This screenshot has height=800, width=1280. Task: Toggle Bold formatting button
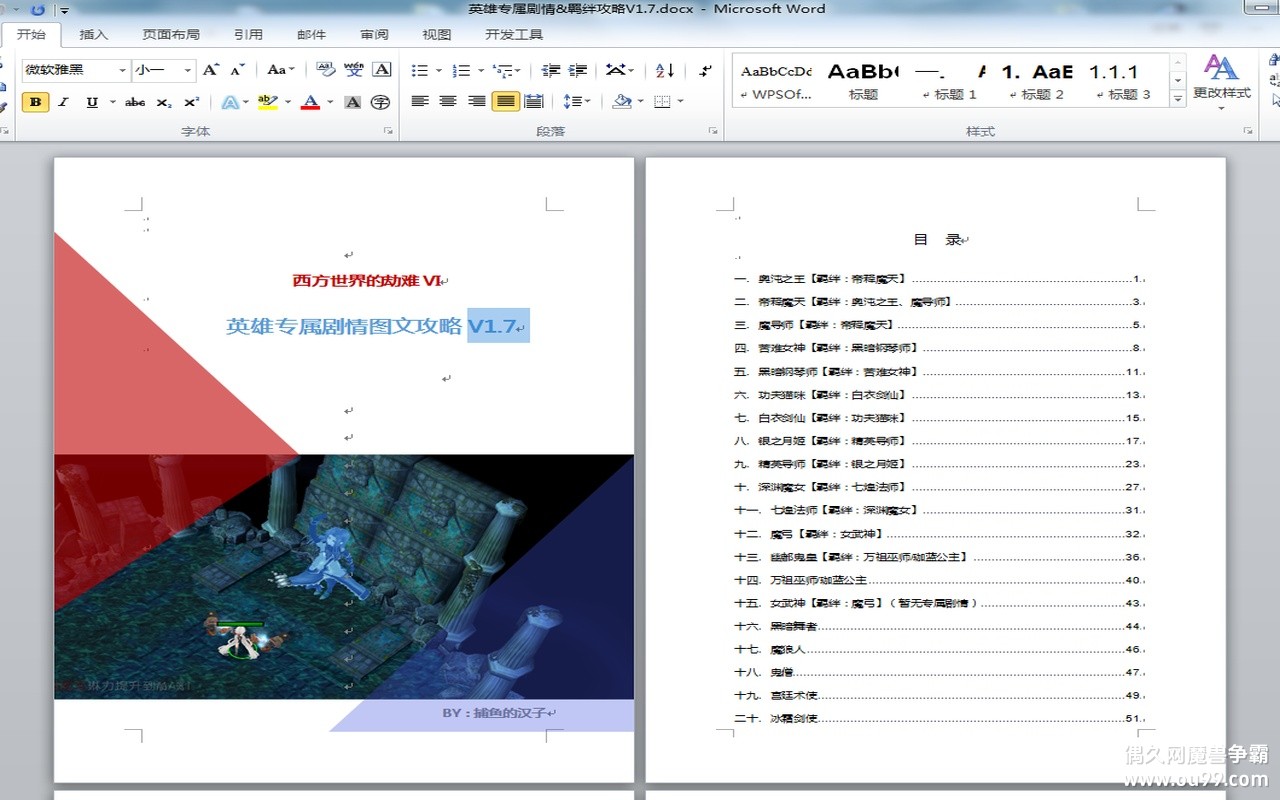pos(35,102)
